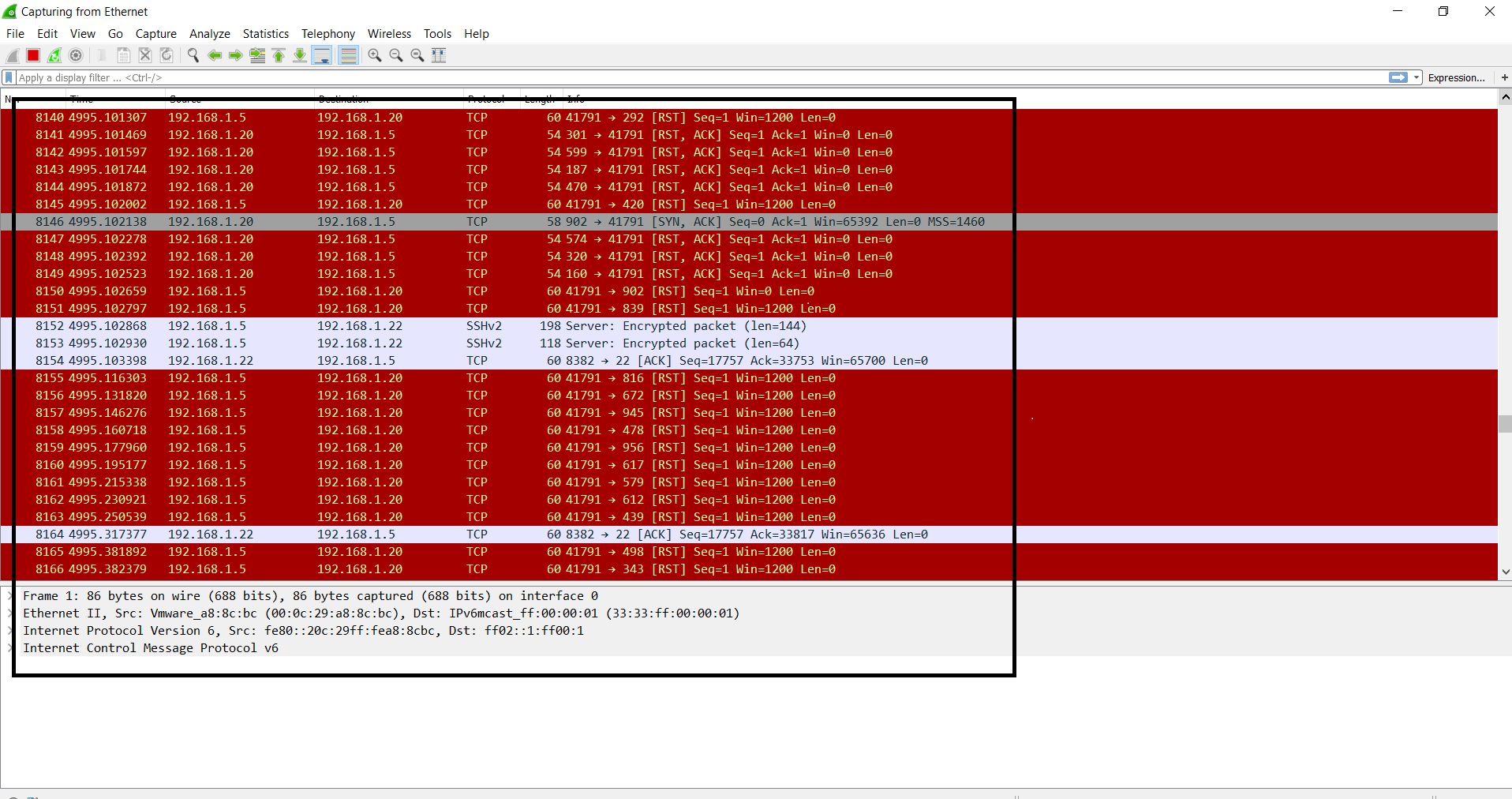Open capture options gear

point(76,55)
